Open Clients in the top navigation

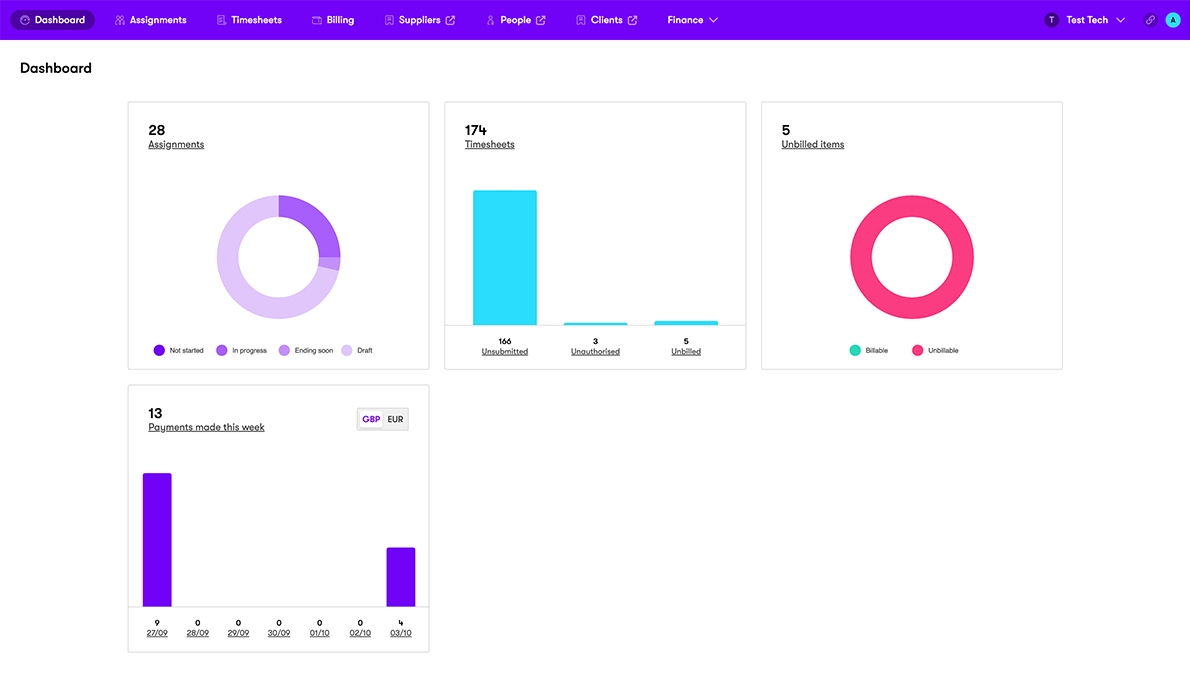[x=607, y=20]
